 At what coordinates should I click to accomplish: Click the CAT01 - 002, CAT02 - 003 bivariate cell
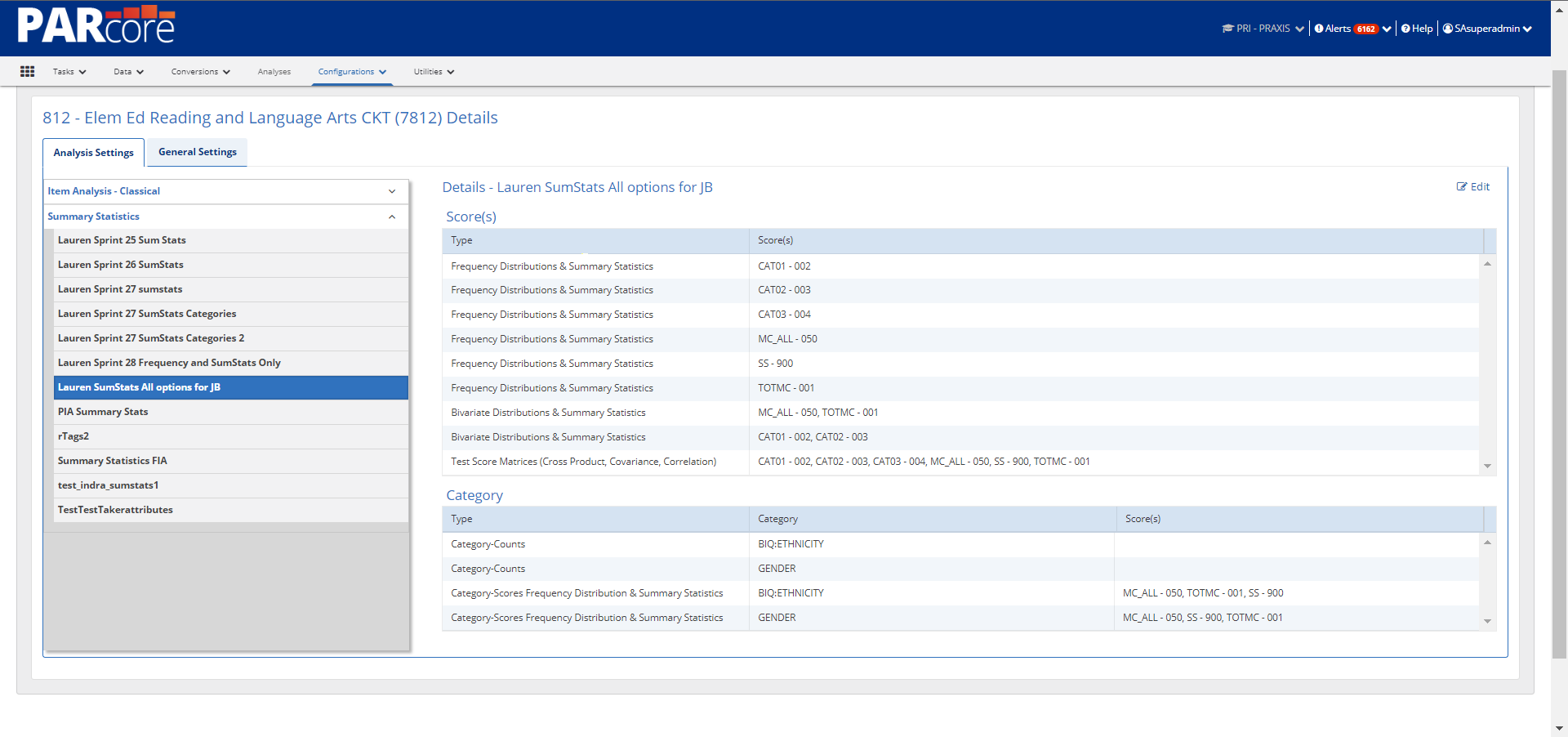click(x=1114, y=437)
